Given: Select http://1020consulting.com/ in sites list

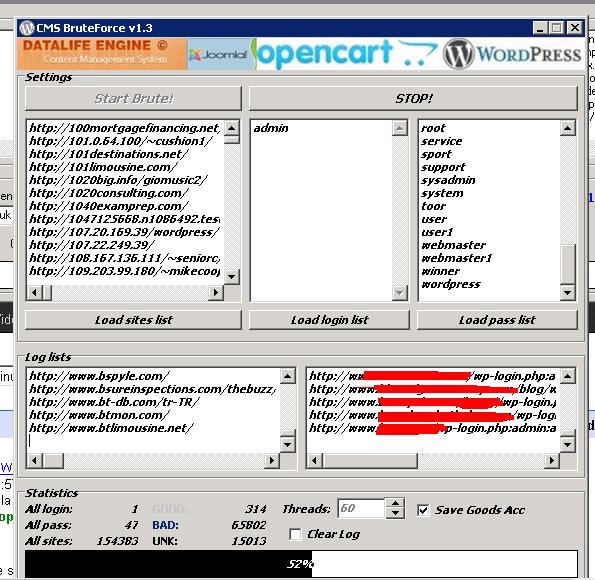Looking at the screenshot, I should tap(109, 193).
